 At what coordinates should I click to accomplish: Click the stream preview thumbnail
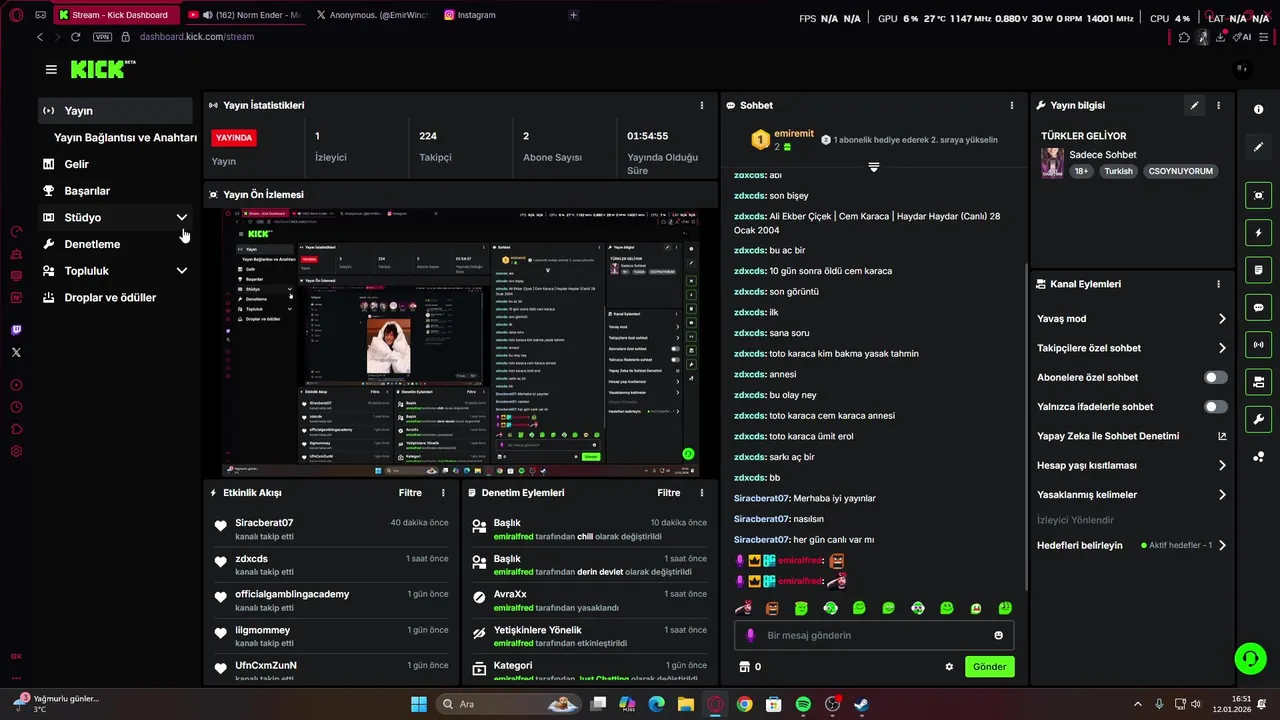click(459, 343)
